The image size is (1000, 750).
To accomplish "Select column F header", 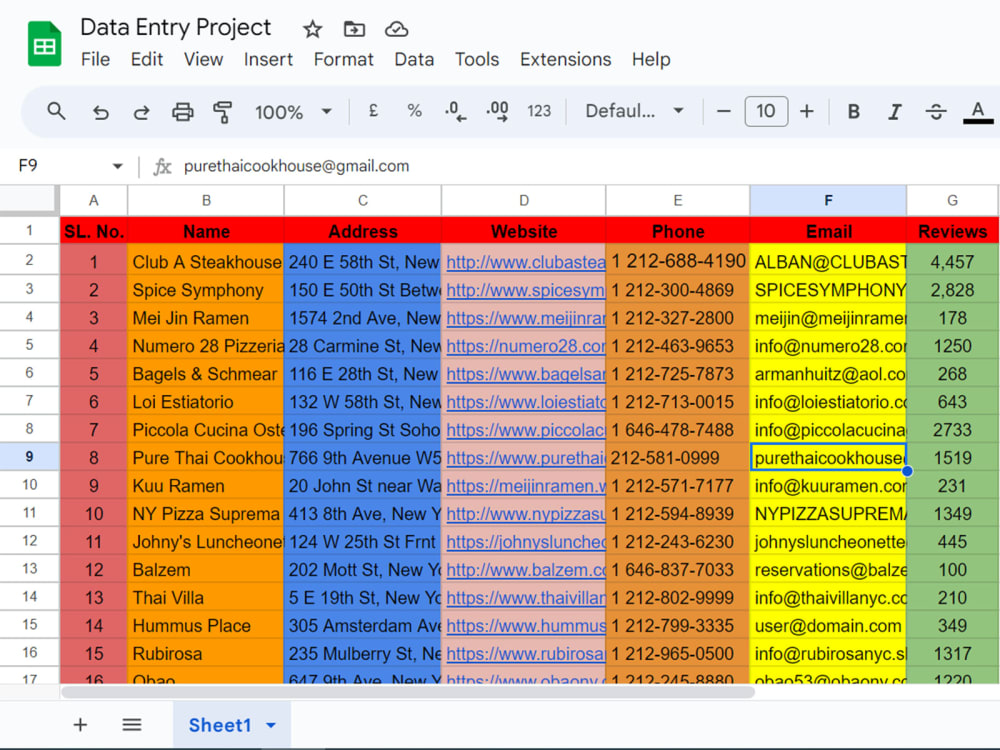I will tap(828, 201).
